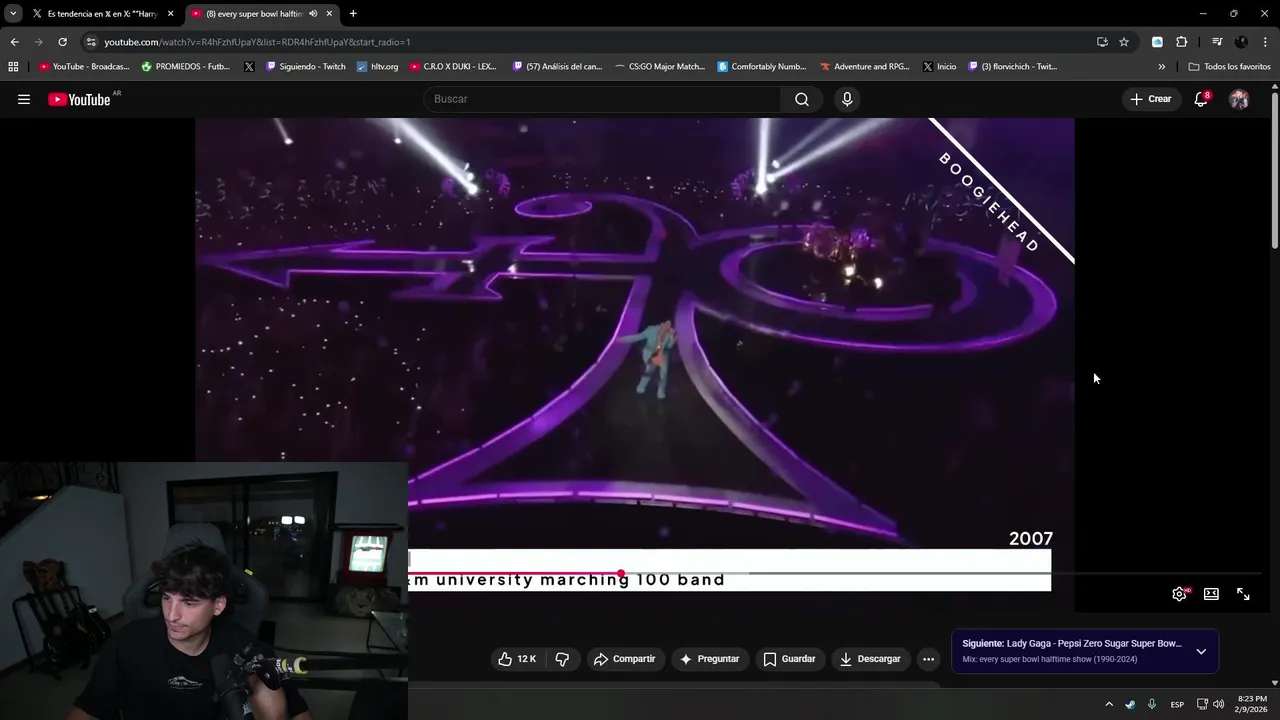Click the browser address bar URL
This screenshot has height=720, width=1280.
coord(257,42)
